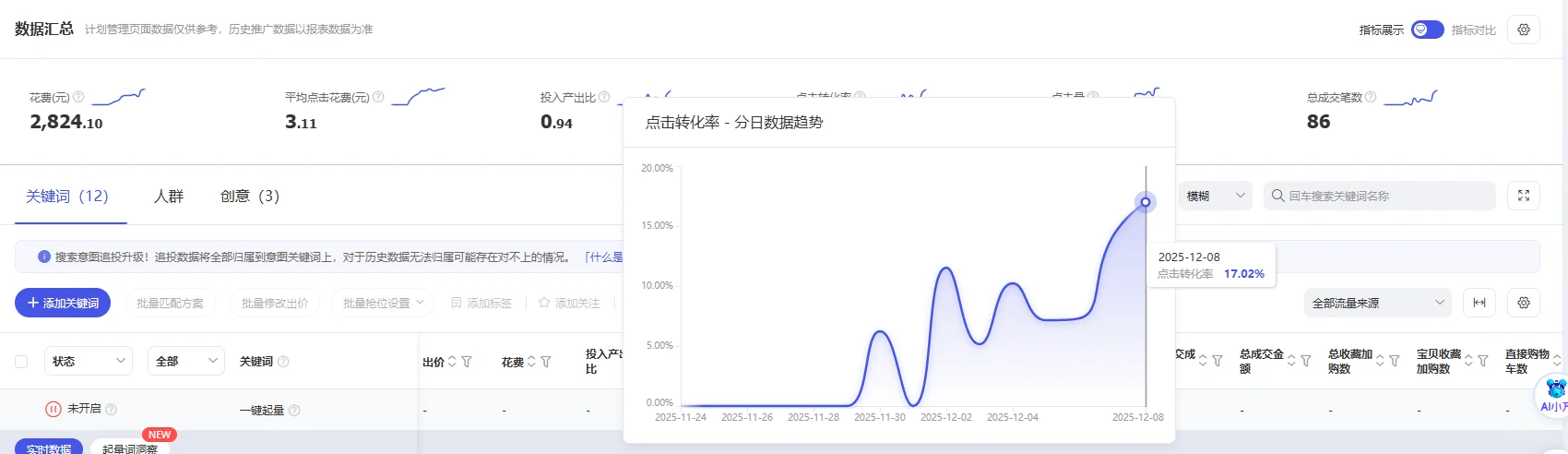
Task: Click the filter funnel on 宝贝收藏加购数 column
Action: coord(1483,361)
